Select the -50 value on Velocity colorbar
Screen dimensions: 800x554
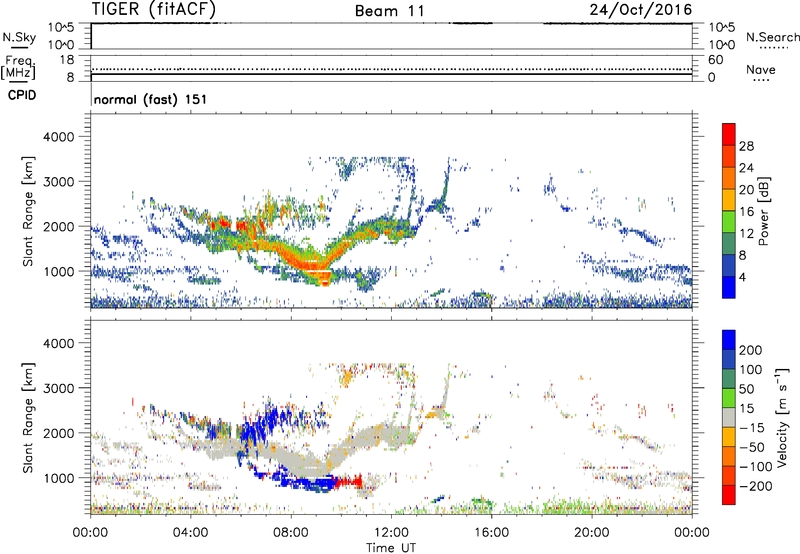752,447
